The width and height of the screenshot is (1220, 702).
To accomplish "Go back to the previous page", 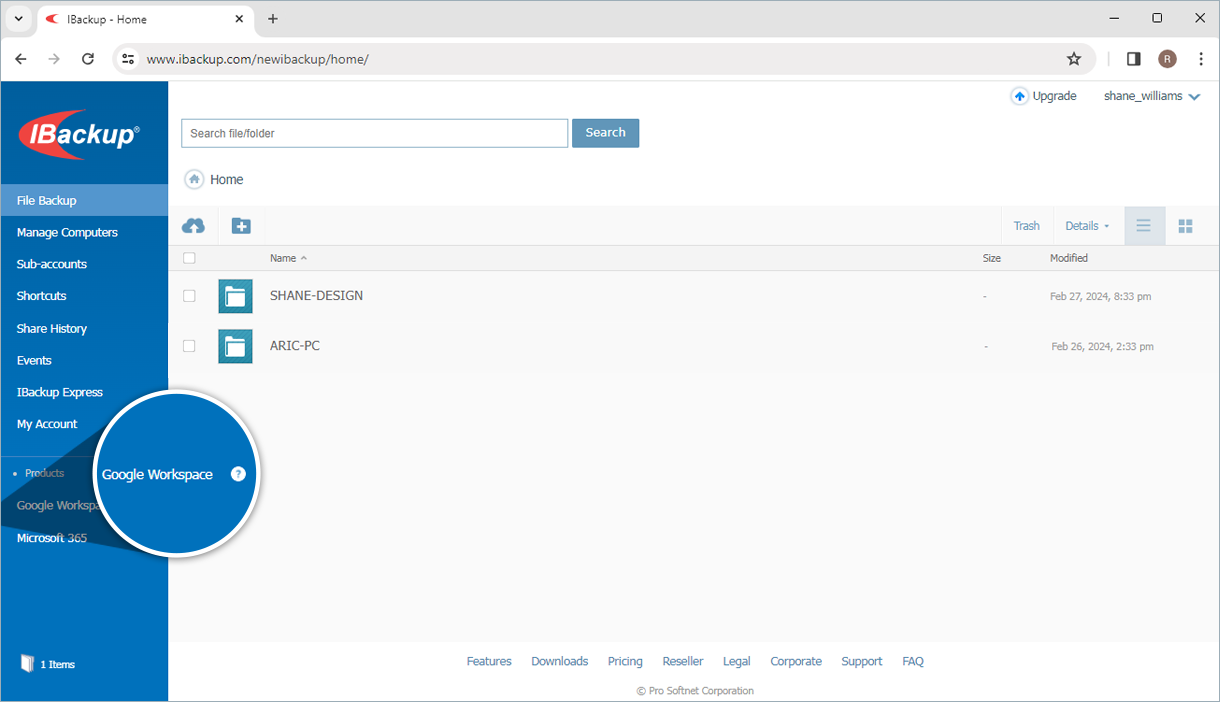I will [x=21, y=59].
